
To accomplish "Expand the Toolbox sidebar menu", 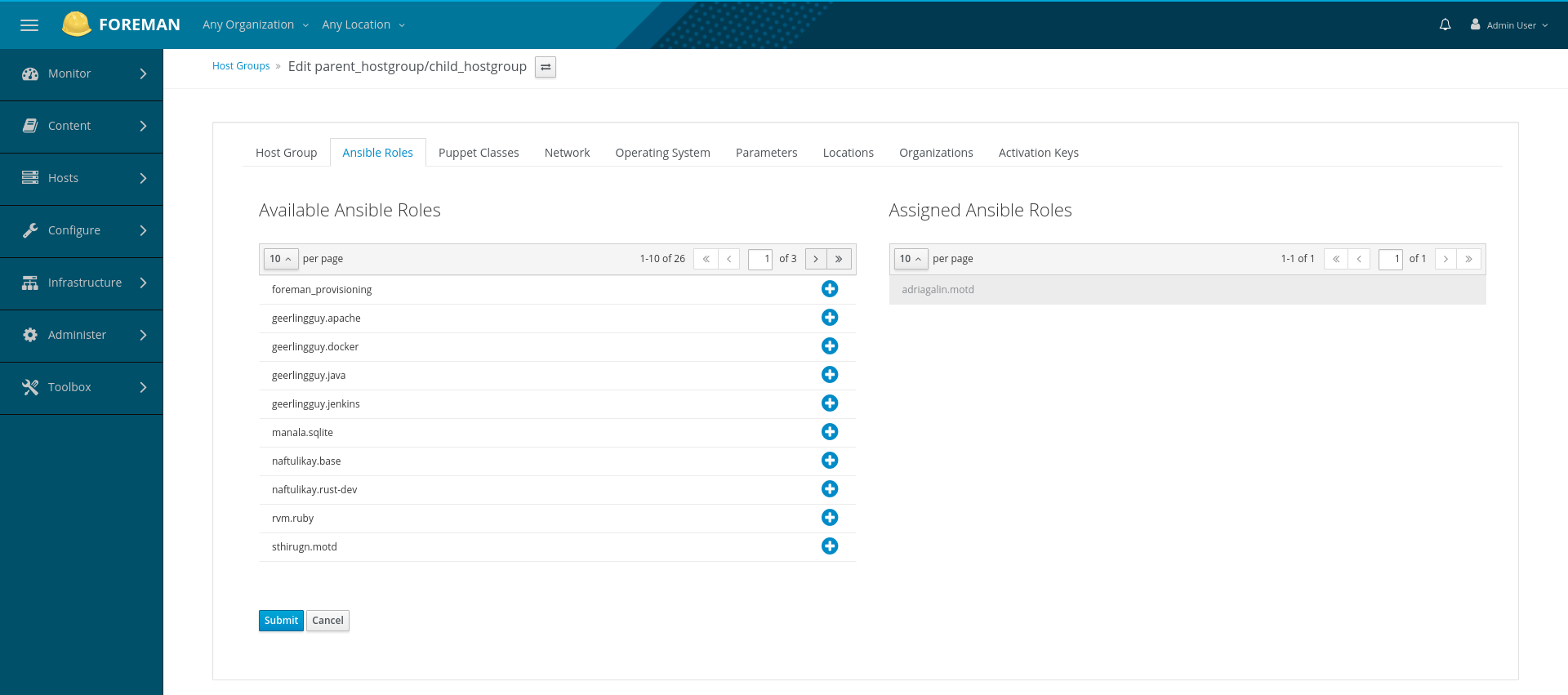I will [x=82, y=388].
